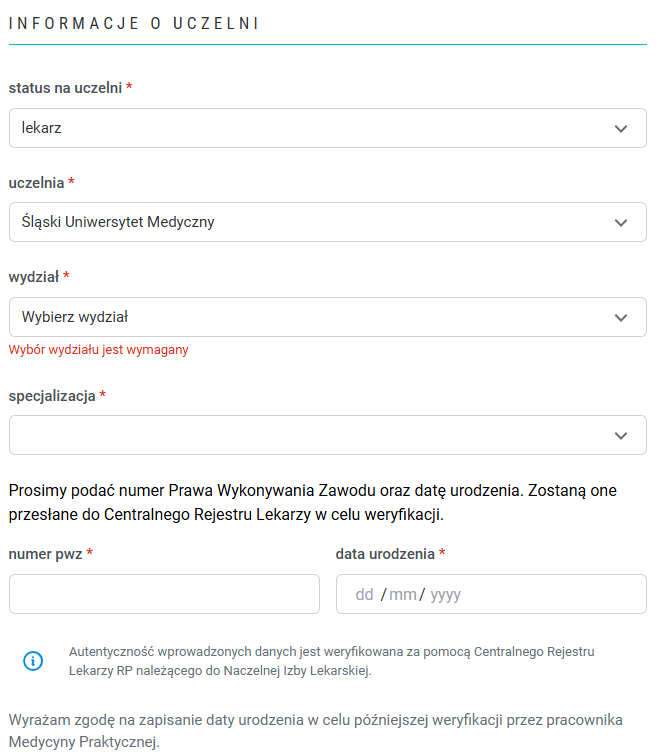Select the 'dd' day segment of birth date

[x=365, y=595]
